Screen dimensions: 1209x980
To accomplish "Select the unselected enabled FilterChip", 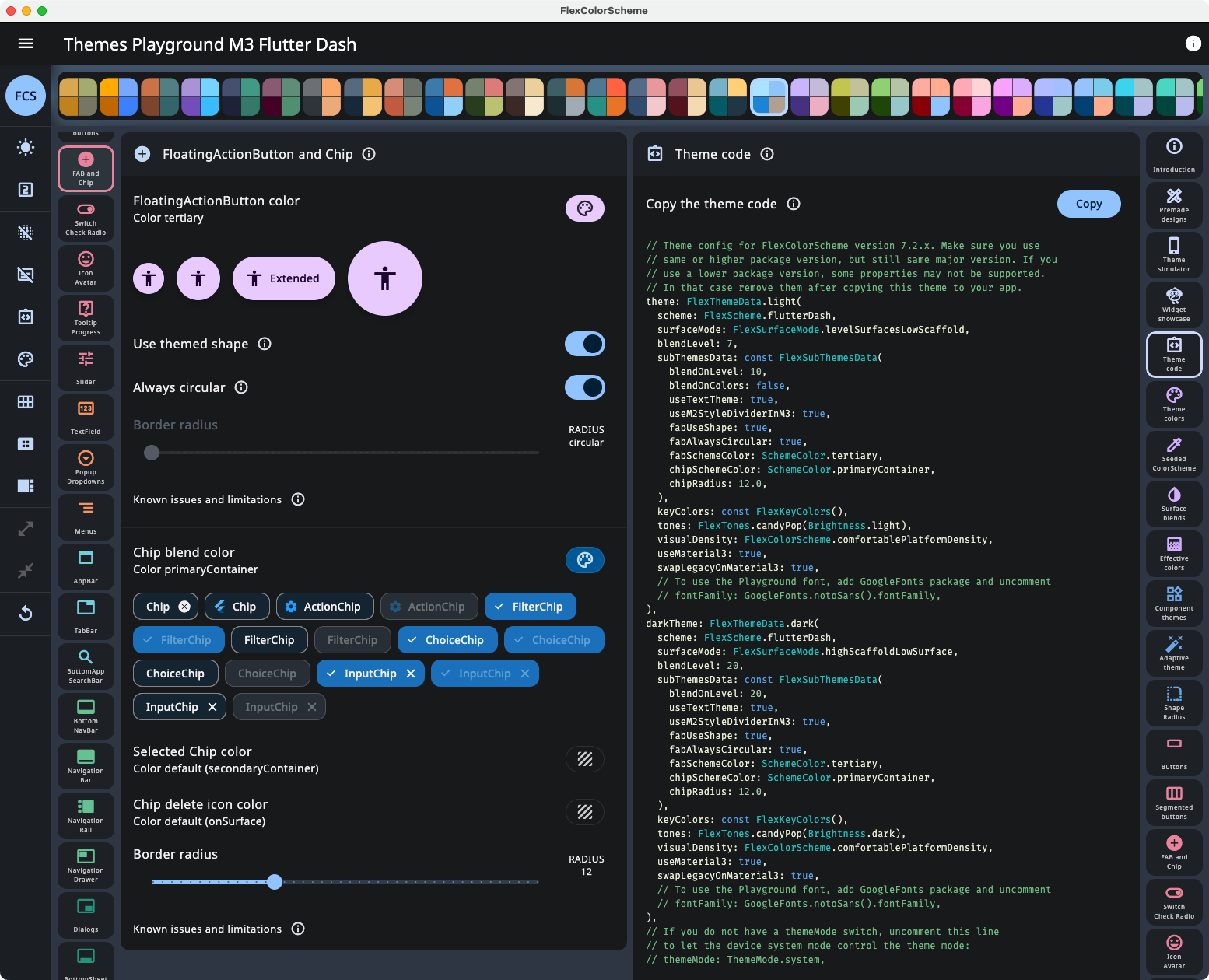I will 269,640.
